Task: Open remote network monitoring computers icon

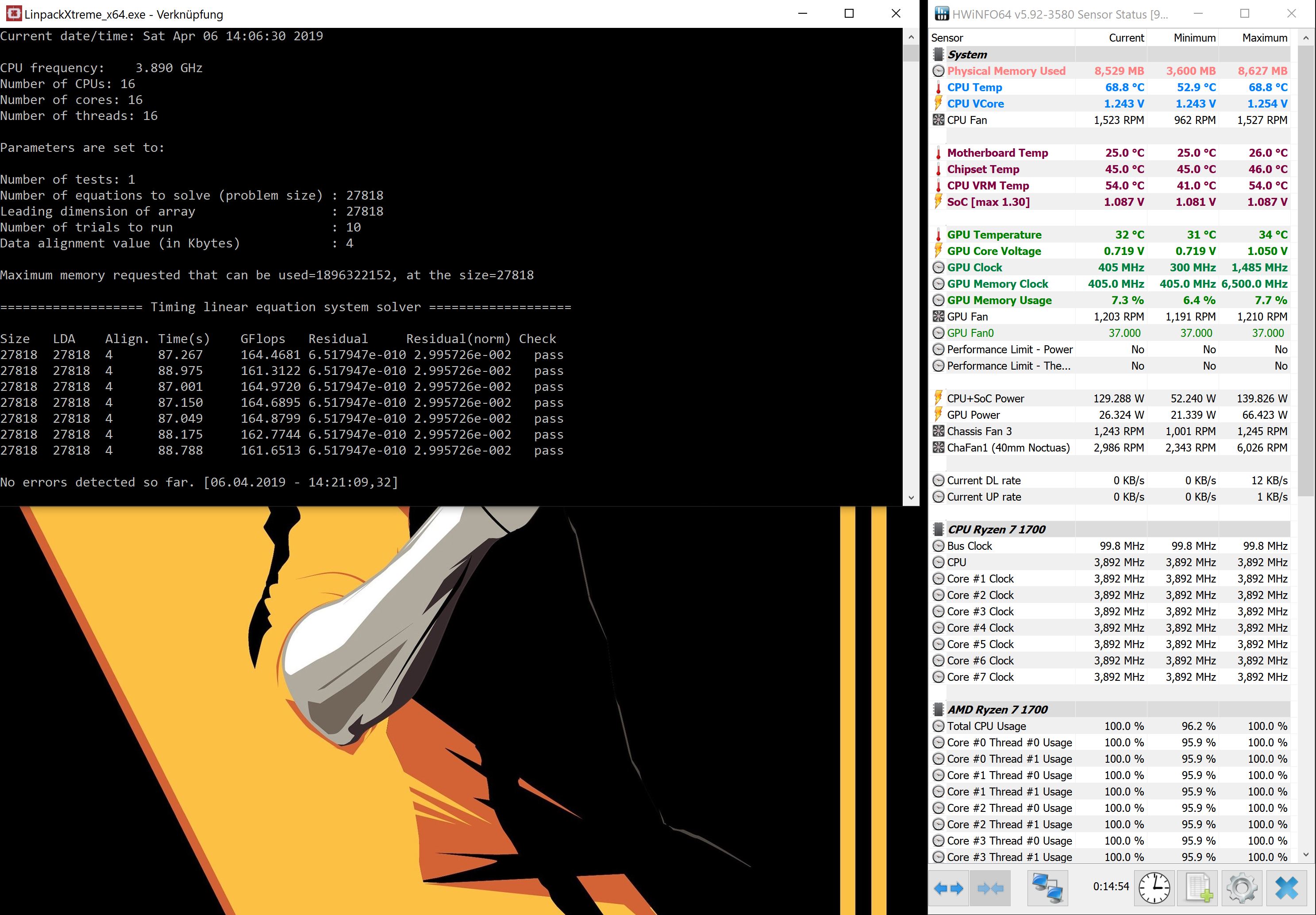Action: 1047,888
